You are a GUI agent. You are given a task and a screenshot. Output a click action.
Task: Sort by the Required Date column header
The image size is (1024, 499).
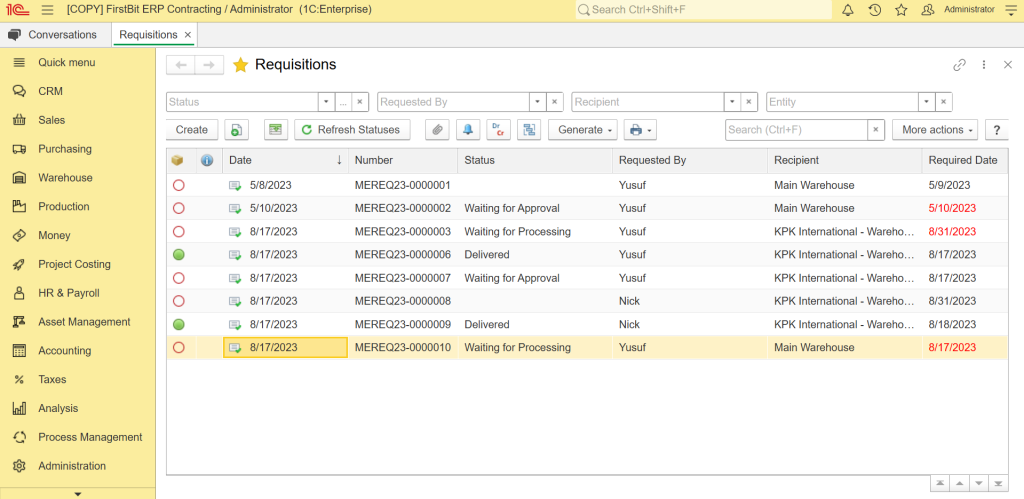click(x=964, y=160)
